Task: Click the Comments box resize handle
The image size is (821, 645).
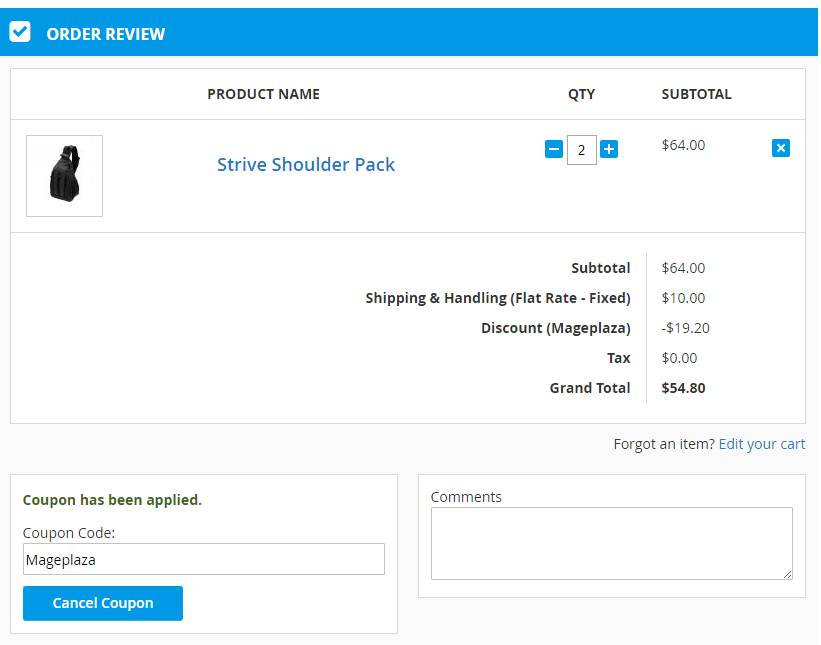Action: point(787,574)
